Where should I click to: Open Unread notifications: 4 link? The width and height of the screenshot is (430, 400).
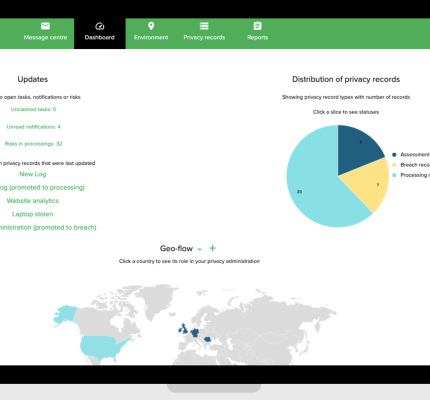33,127
